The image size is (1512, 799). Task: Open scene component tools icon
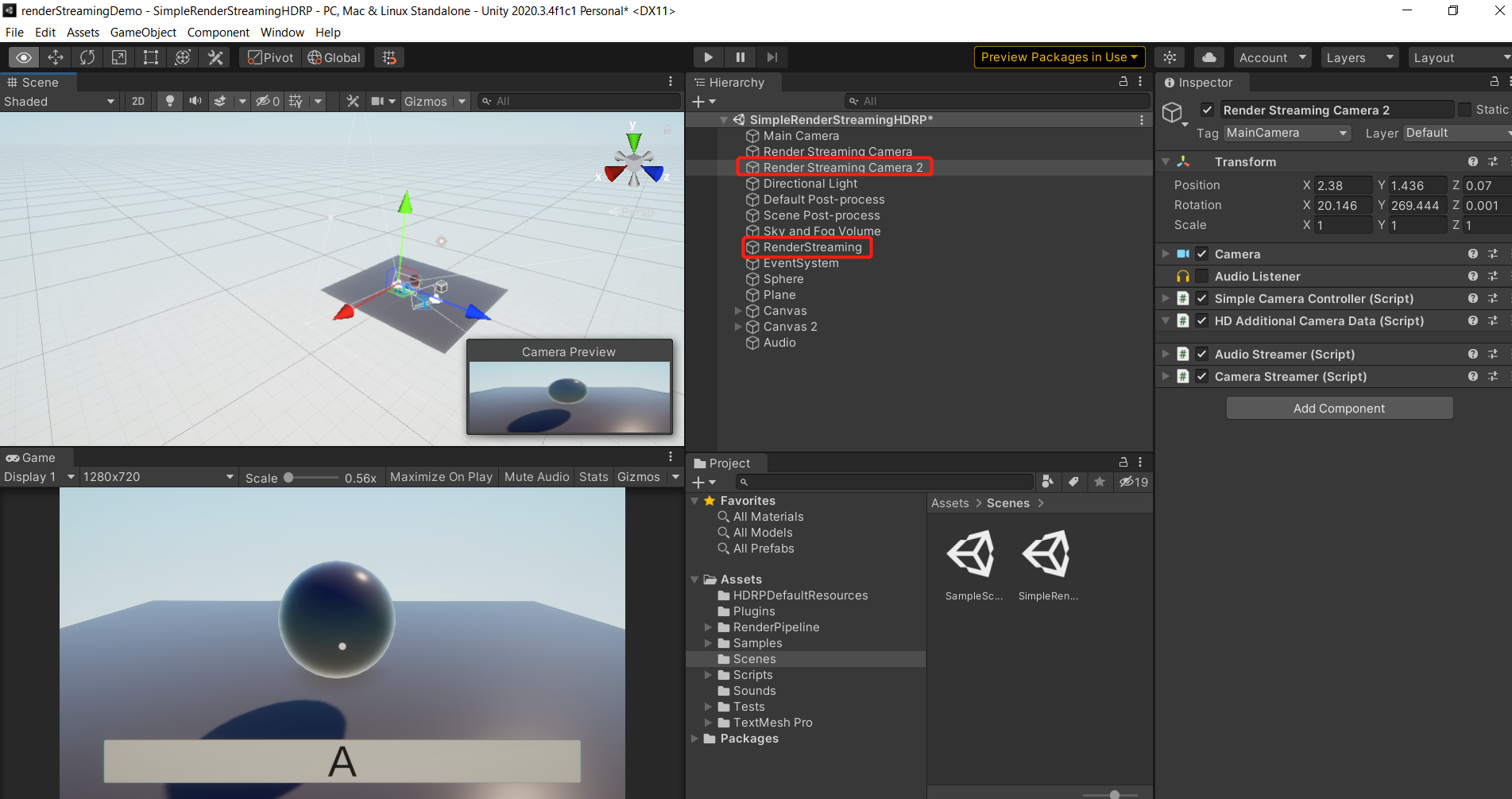(353, 101)
